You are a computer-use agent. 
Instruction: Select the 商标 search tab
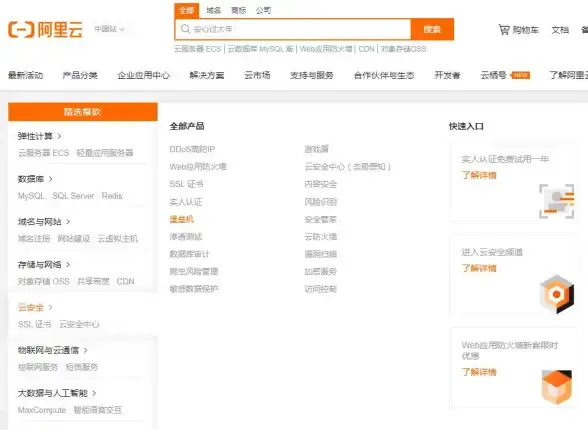(238, 10)
